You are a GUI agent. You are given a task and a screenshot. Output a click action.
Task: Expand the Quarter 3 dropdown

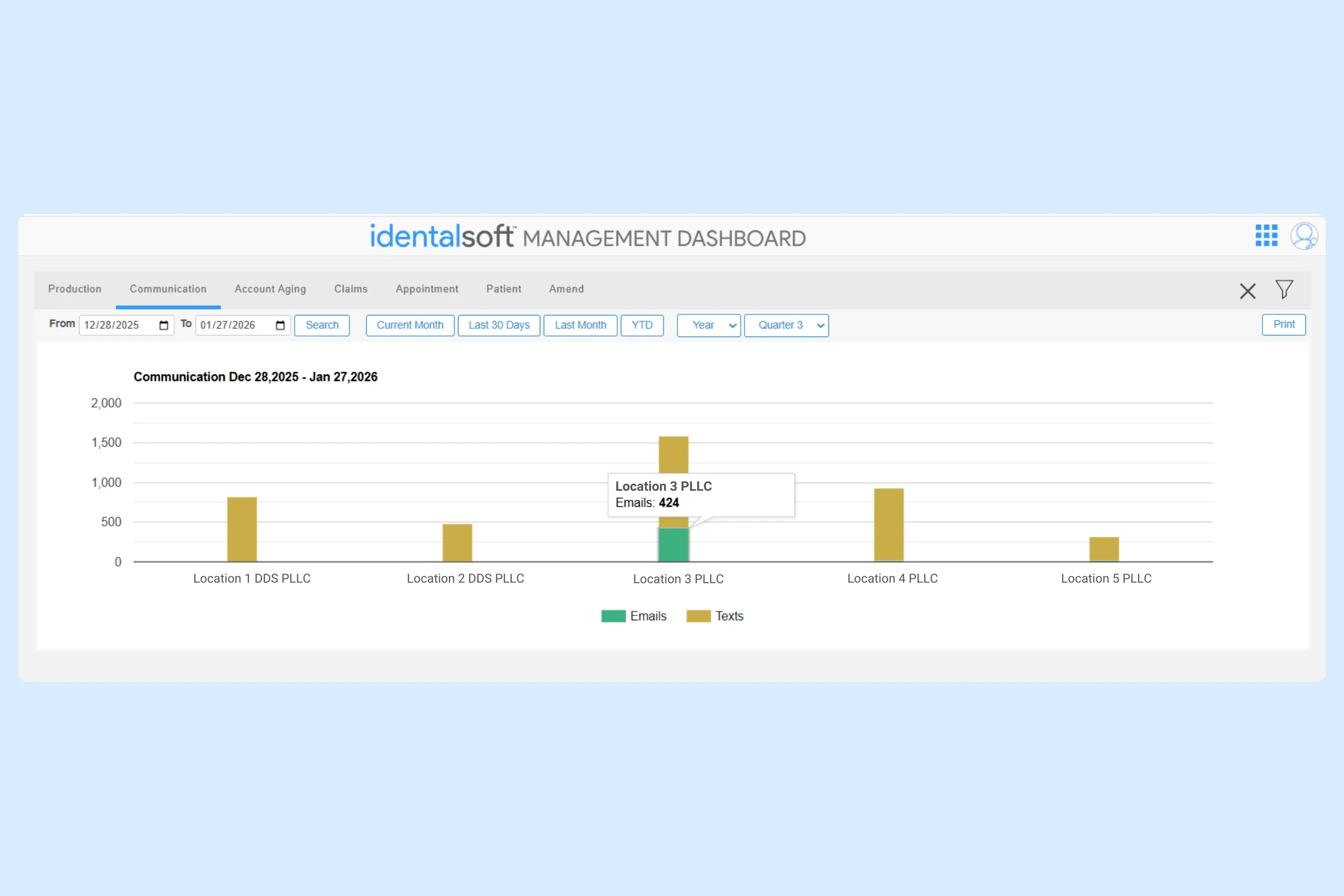point(787,325)
